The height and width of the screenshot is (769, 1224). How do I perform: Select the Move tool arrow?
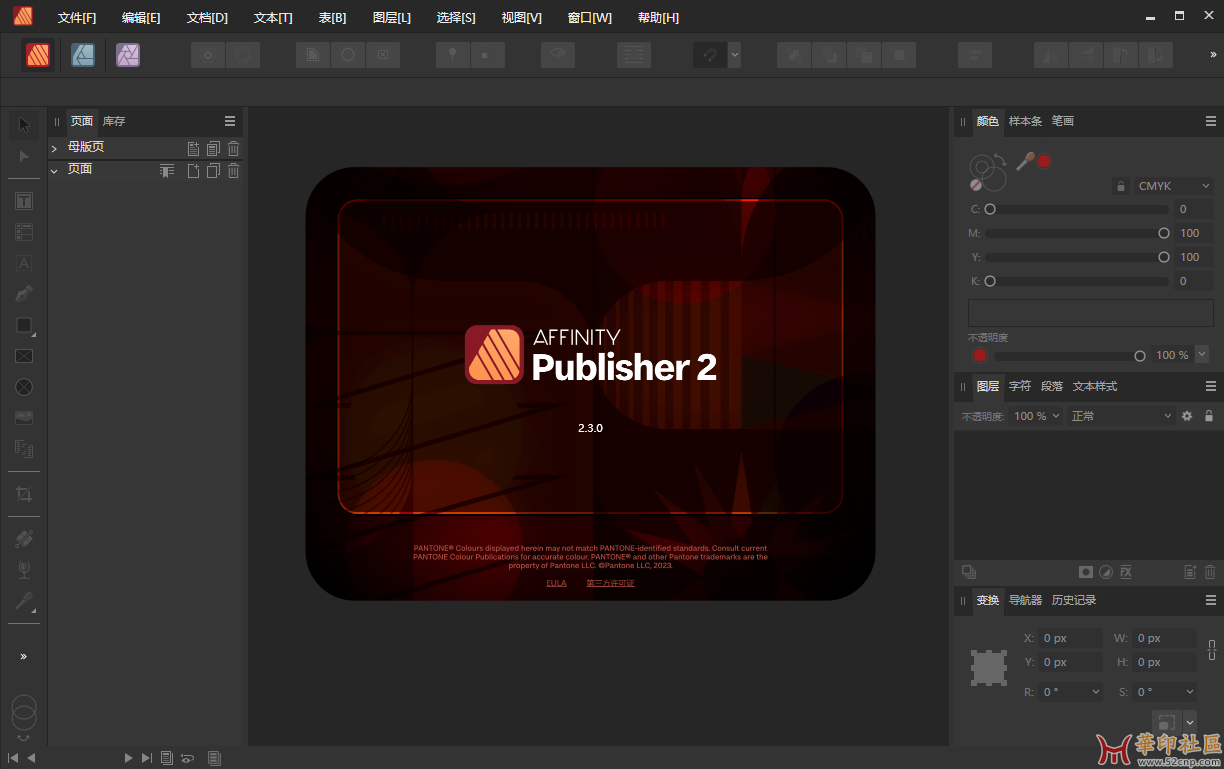coord(24,124)
